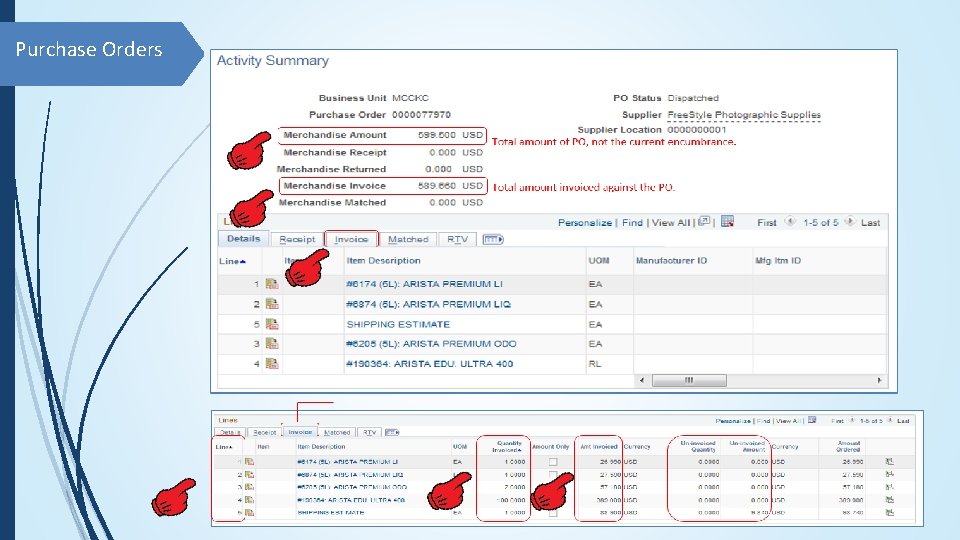Open line 5 details icon beside SHIPPING ESTIMATE

(272, 324)
